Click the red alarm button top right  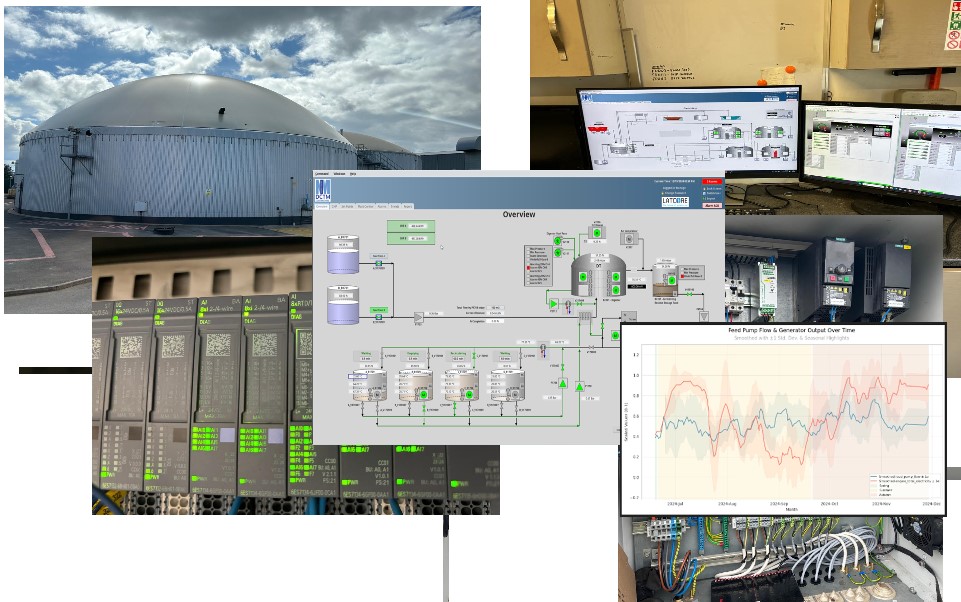(x=711, y=182)
